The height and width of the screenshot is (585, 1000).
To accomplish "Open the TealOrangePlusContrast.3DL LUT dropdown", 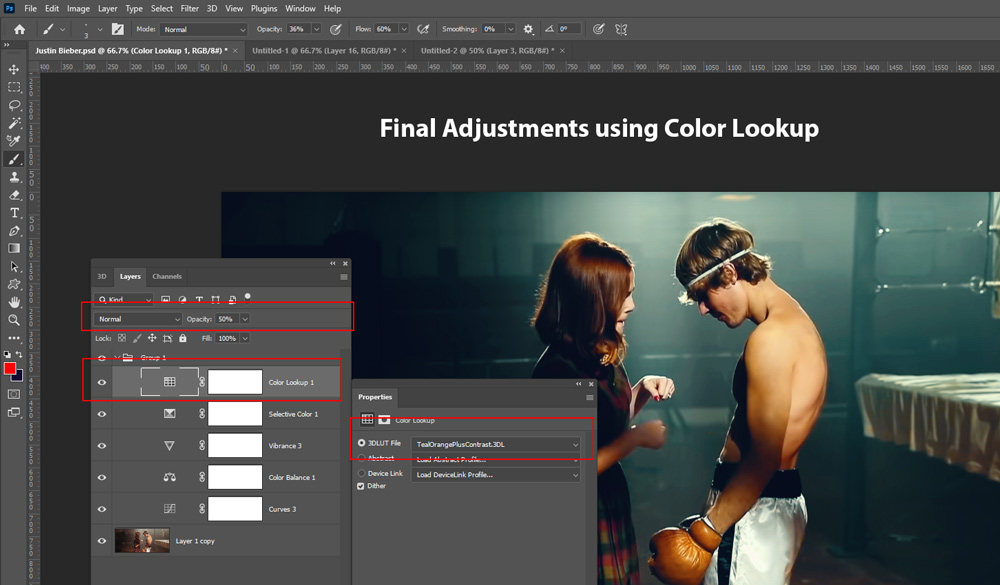I will point(496,444).
